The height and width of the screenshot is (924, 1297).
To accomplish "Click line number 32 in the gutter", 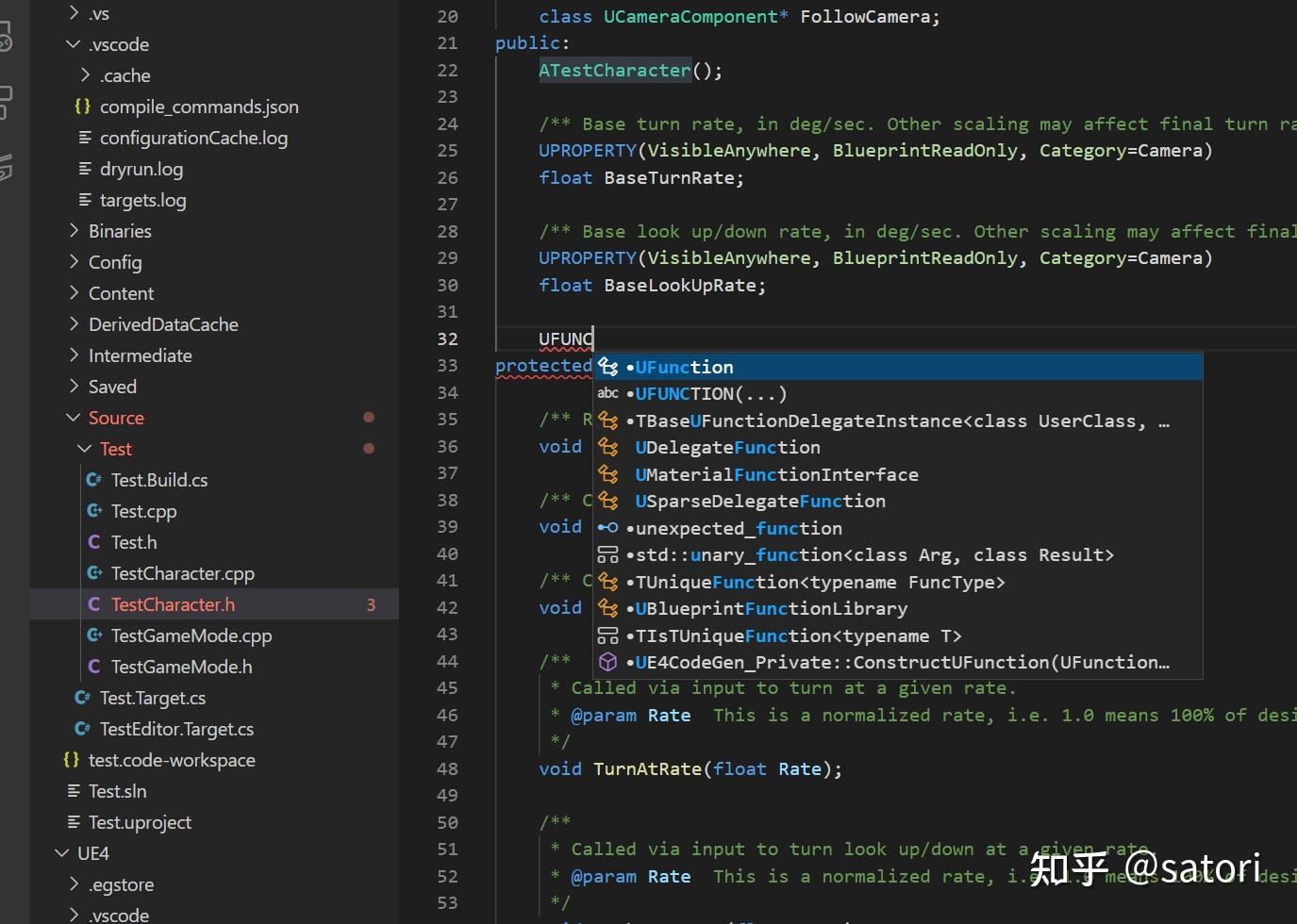I will pos(447,338).
